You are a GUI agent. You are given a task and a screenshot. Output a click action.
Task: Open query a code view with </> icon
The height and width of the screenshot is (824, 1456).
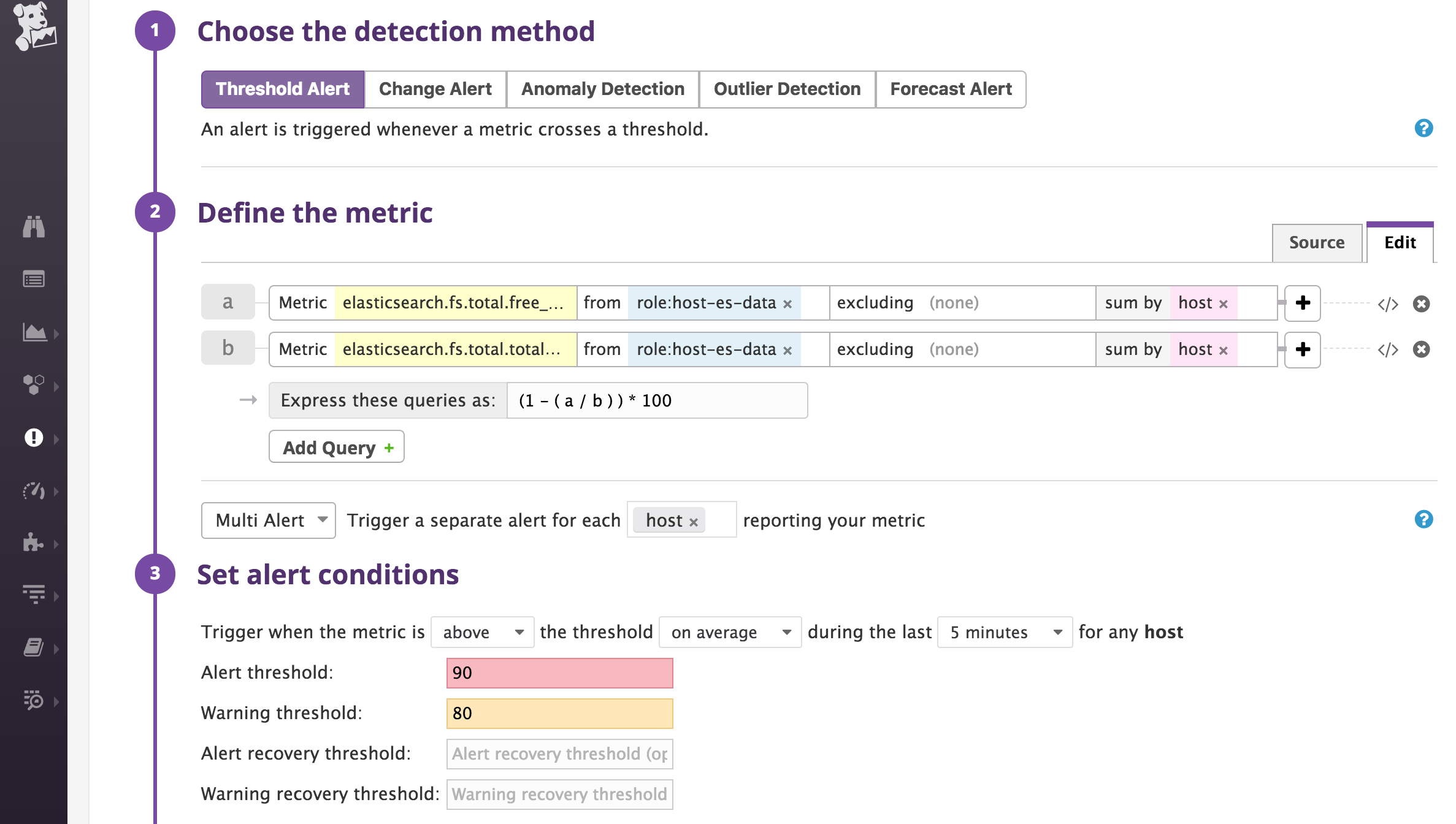tap(1389, 303)
